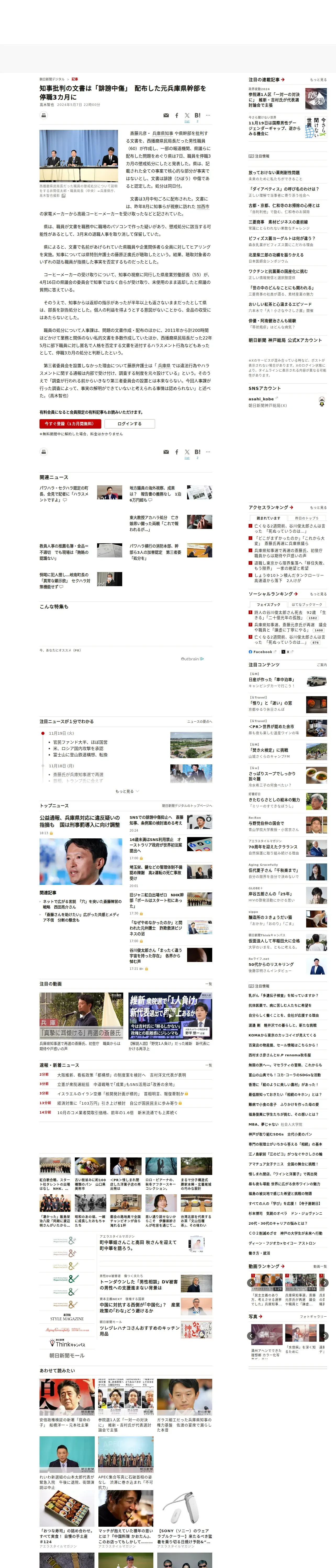This screenshot has height=1568, width=336.
Task: Open ツレヅレハナコさんおすすめのキッチン用品 link
Action: 140,1331
